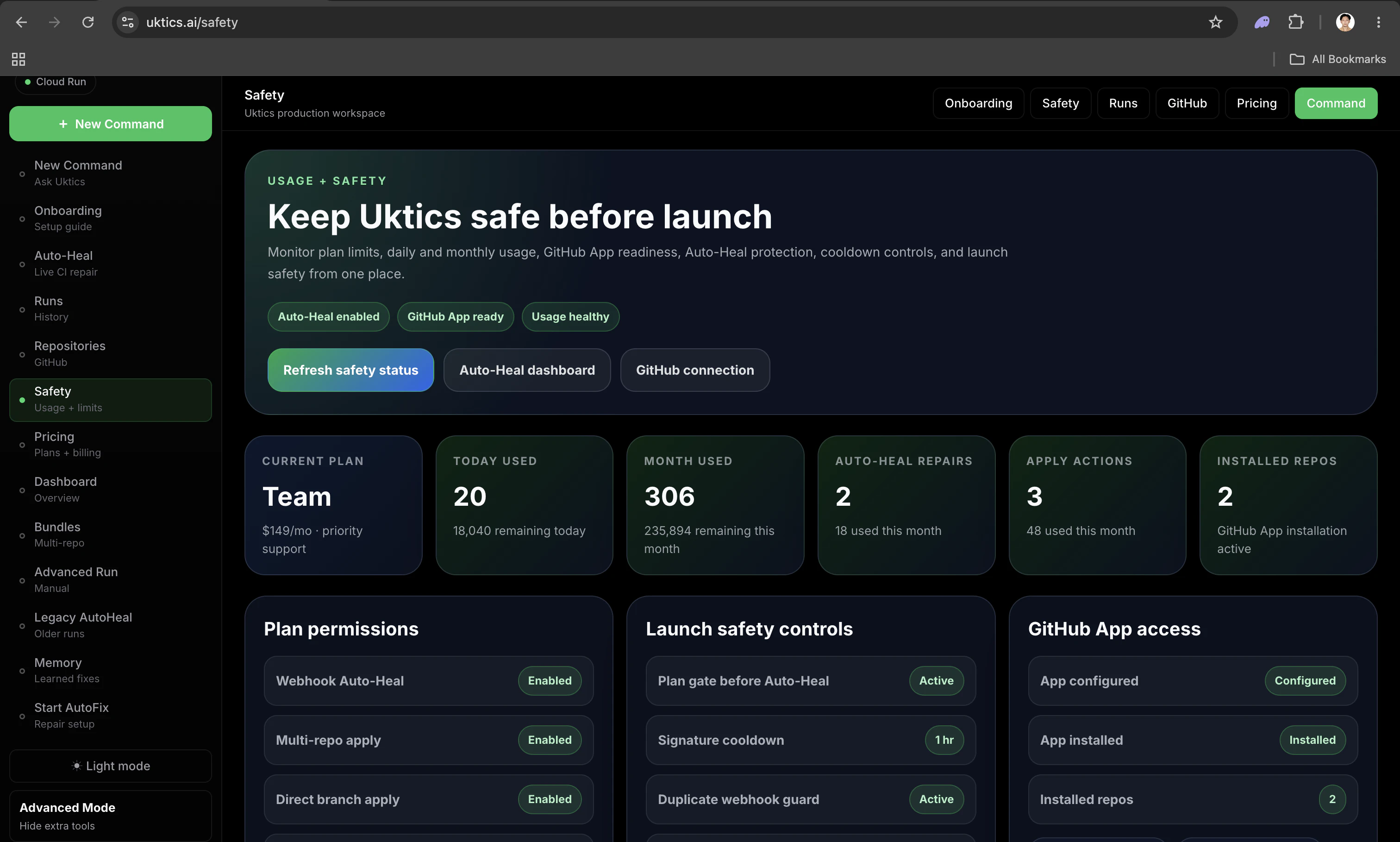
Task: Bookmark this page with the star icon
Action: pos(1215,22)
